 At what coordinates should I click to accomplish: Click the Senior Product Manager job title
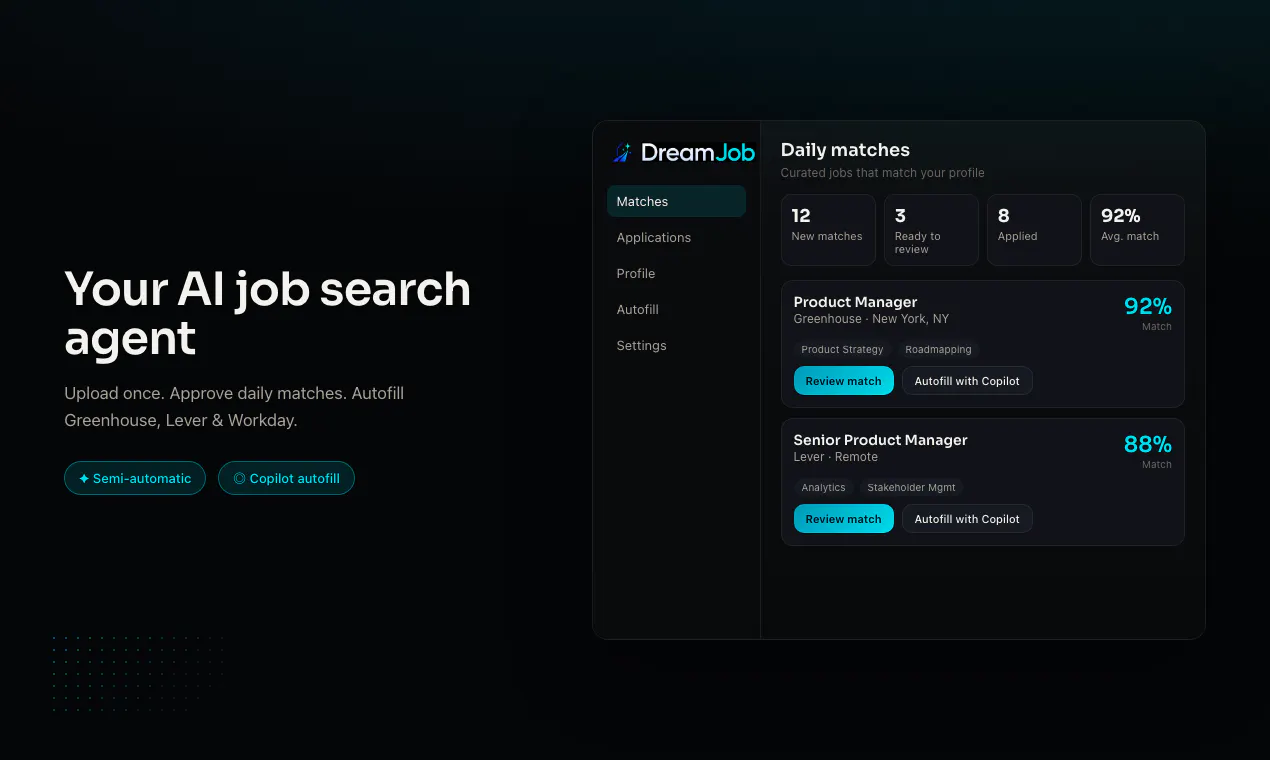click(880, 440)
